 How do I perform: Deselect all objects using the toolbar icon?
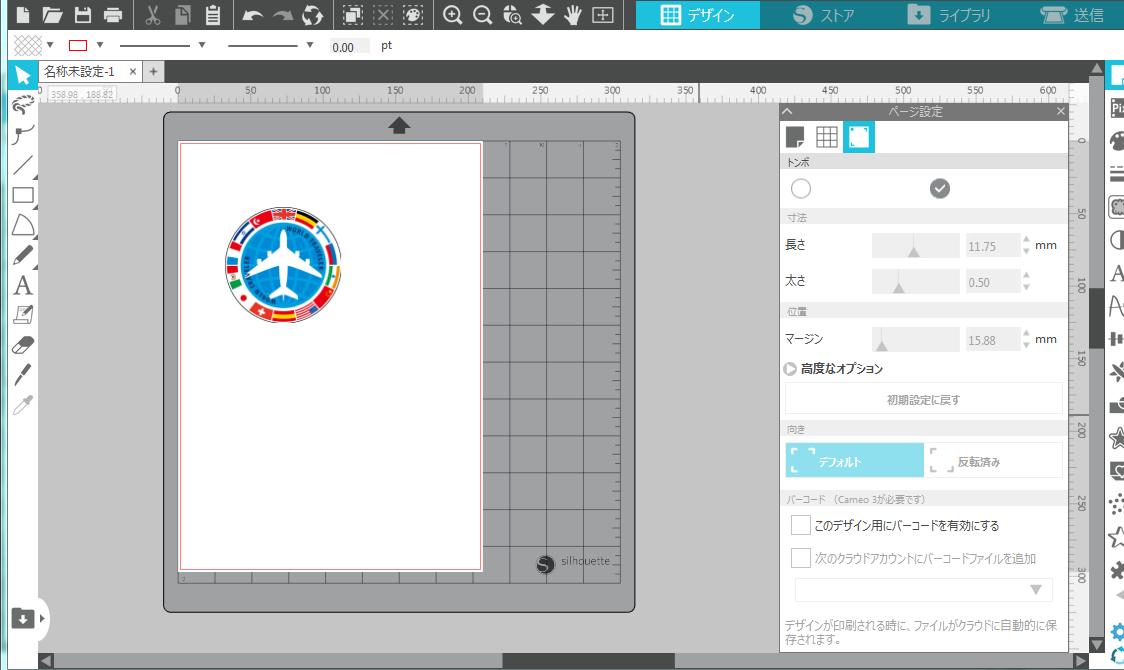(x=383, y=14)
